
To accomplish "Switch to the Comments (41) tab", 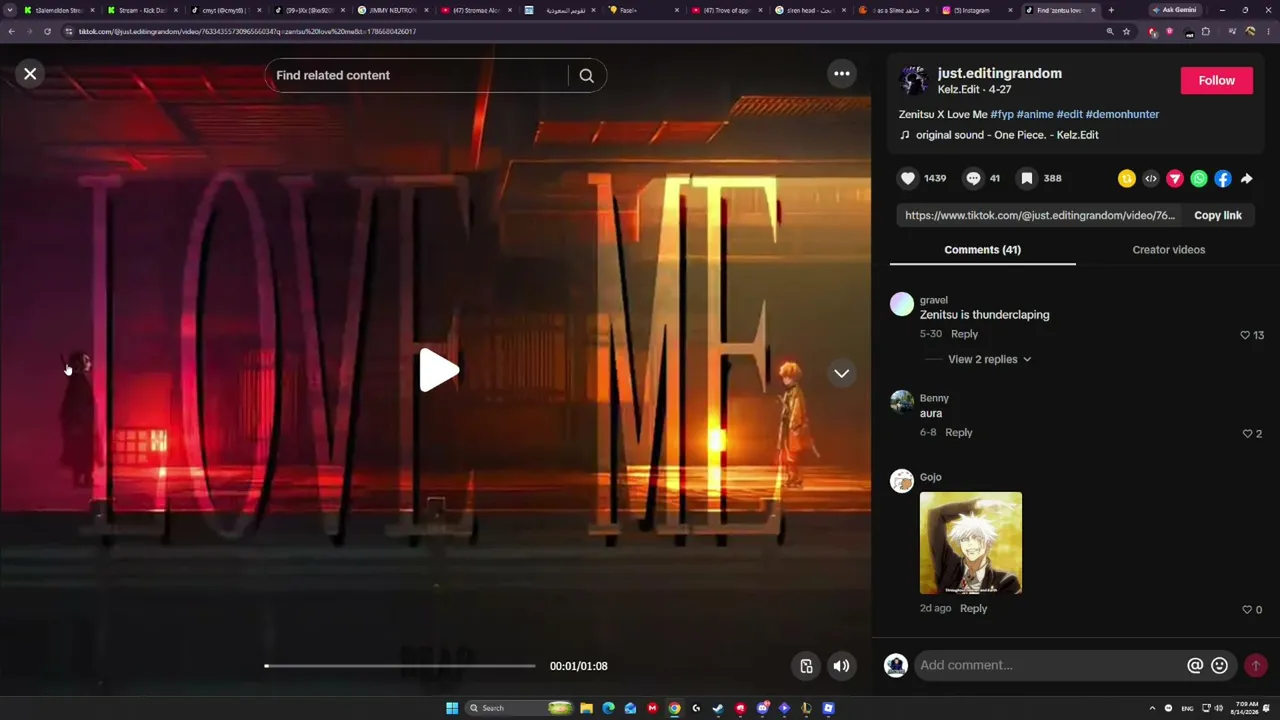I will point(982,250).
